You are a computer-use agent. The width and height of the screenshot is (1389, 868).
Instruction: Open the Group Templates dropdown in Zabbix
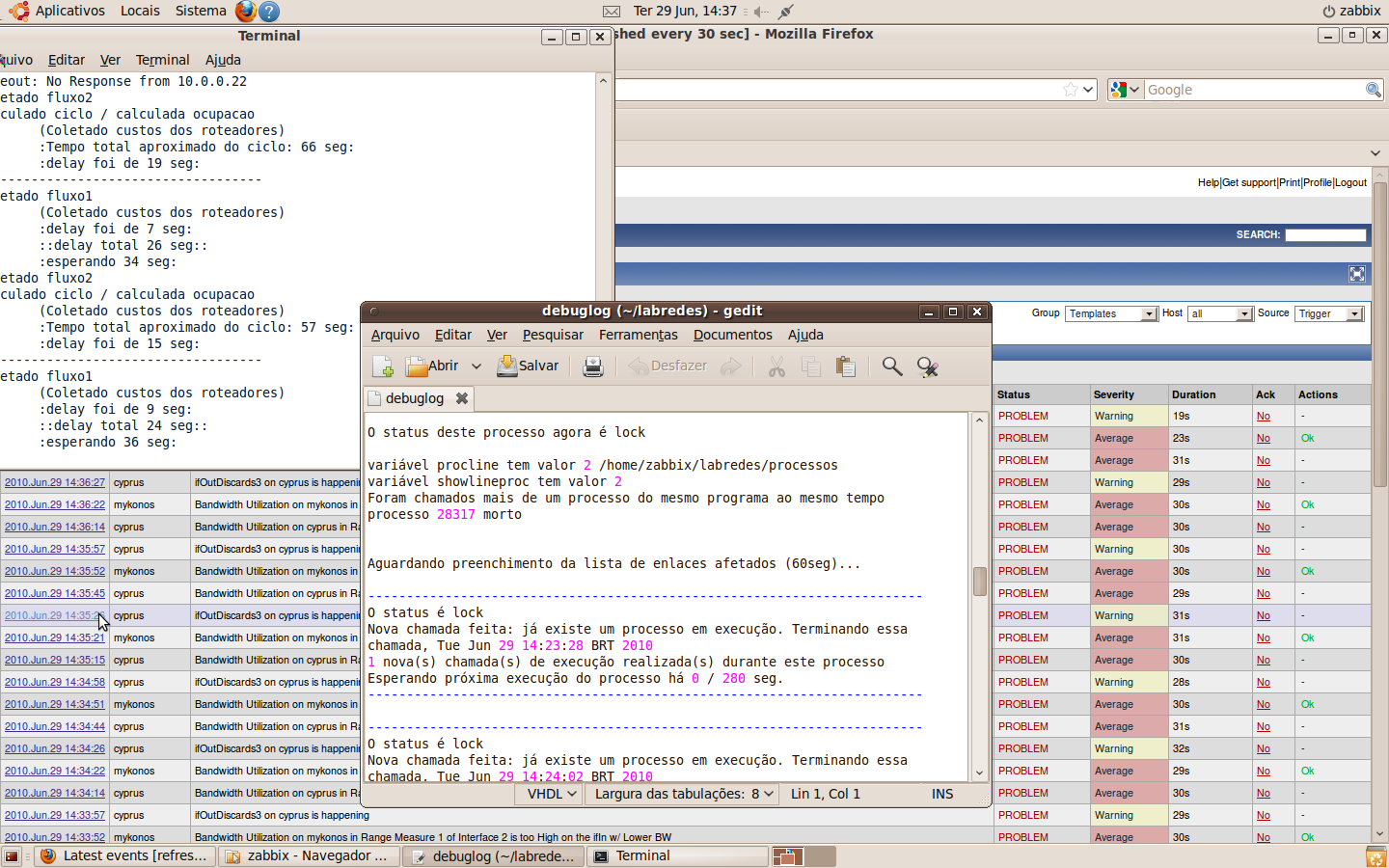[1111, 313]
